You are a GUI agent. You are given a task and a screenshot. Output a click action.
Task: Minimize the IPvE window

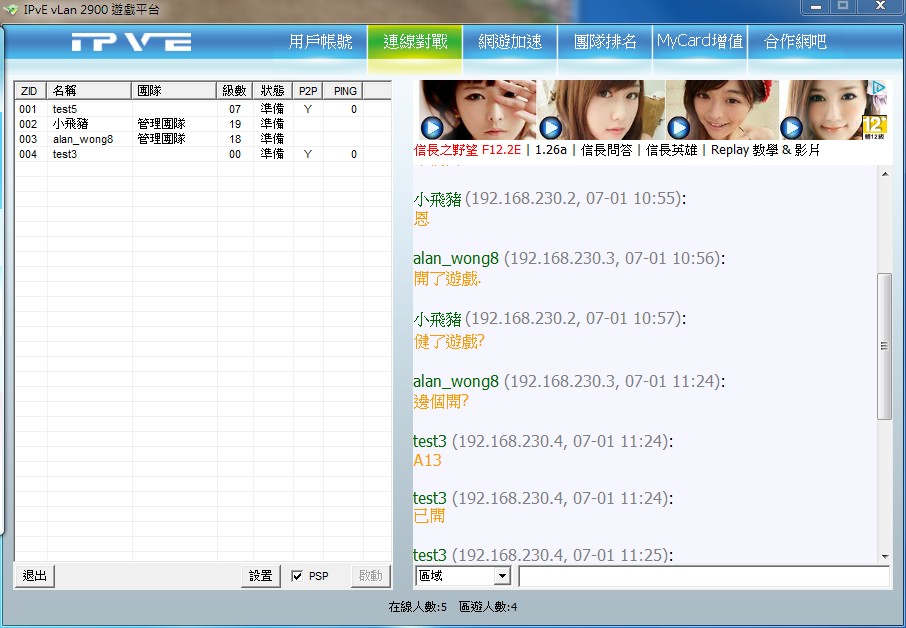tap(816, 6)
